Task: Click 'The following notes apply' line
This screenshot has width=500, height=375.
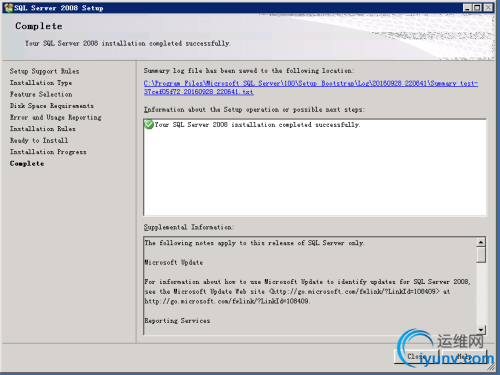Action: click(254, 243)
